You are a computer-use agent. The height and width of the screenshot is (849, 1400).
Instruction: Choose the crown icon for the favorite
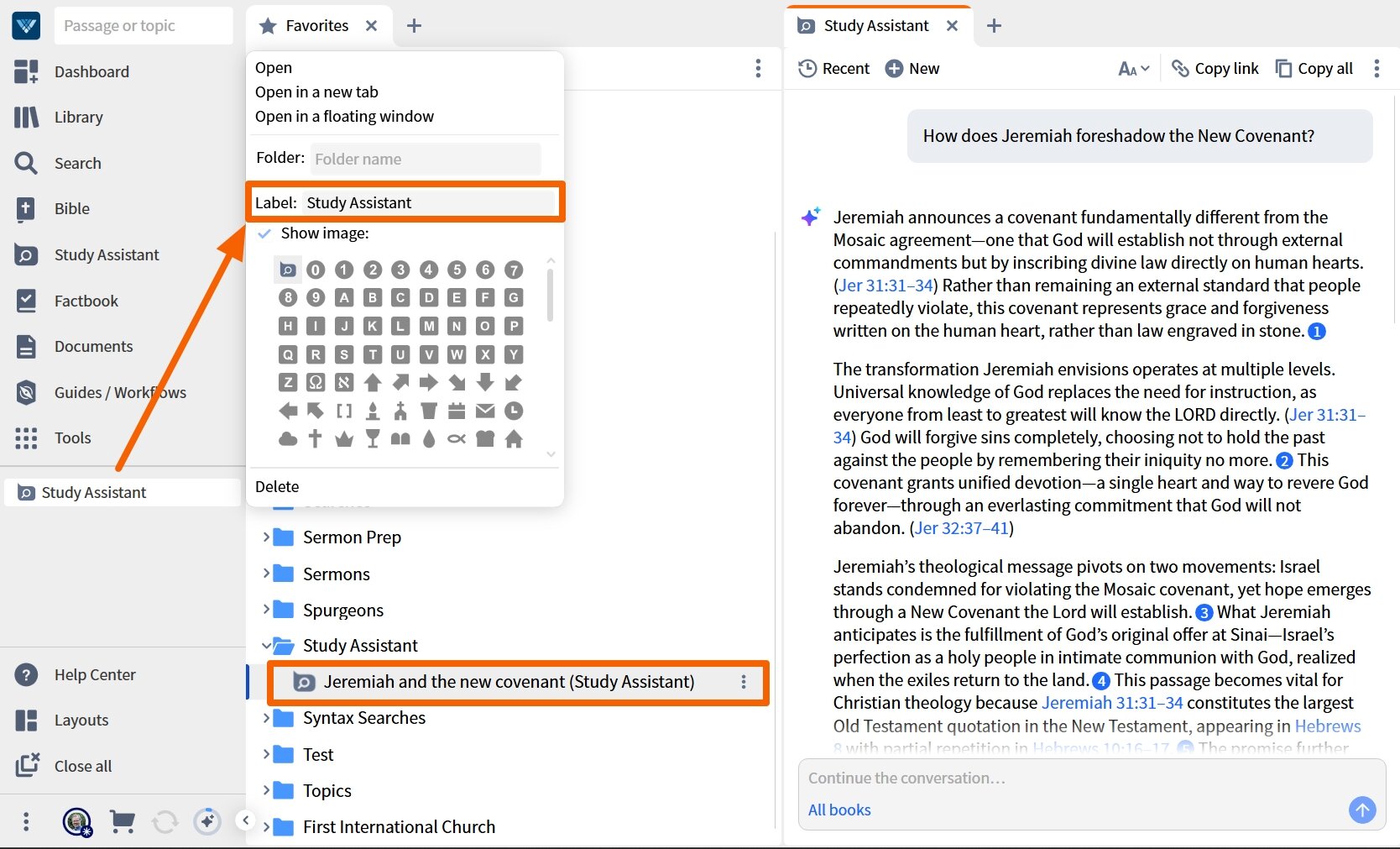344,438
